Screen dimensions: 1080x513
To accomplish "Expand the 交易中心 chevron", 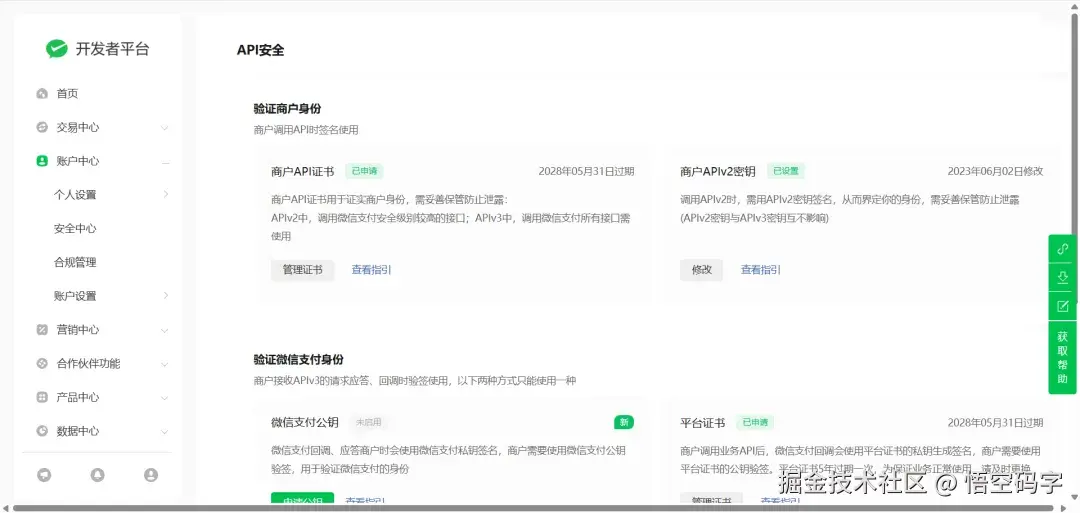I will click(x=165, y=128).
